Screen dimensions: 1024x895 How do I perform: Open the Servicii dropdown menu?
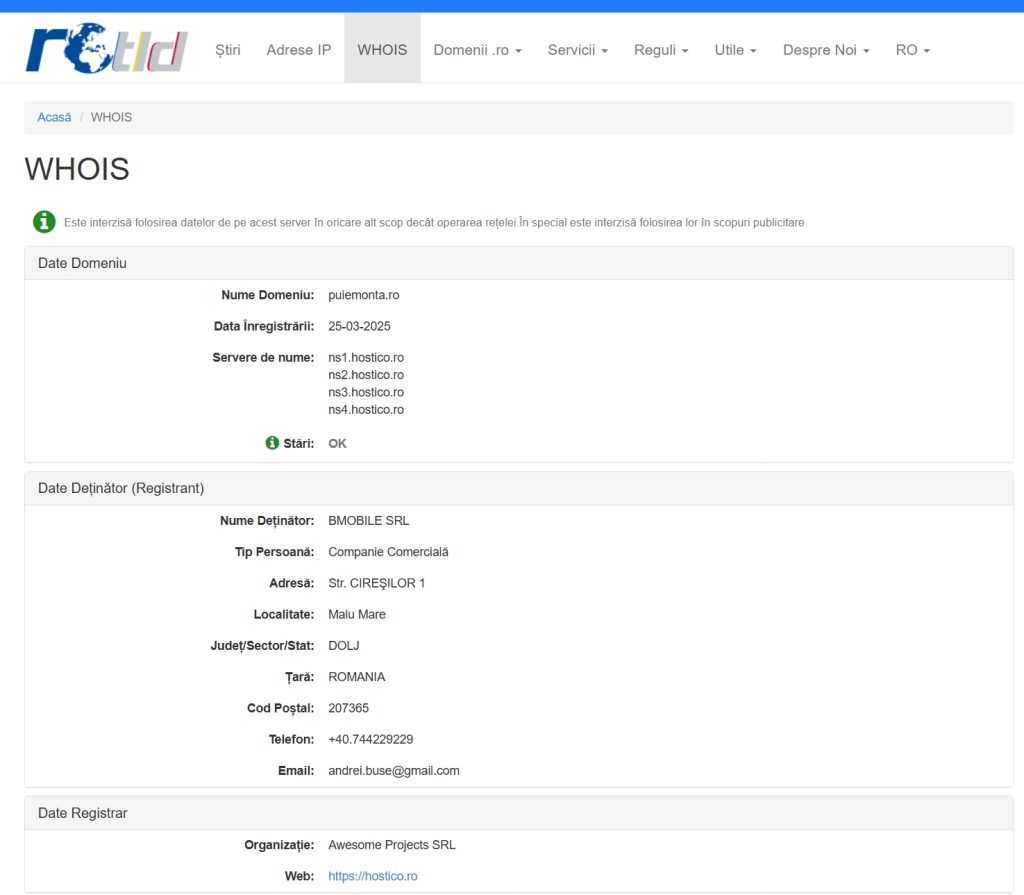[x=577, y=49]
